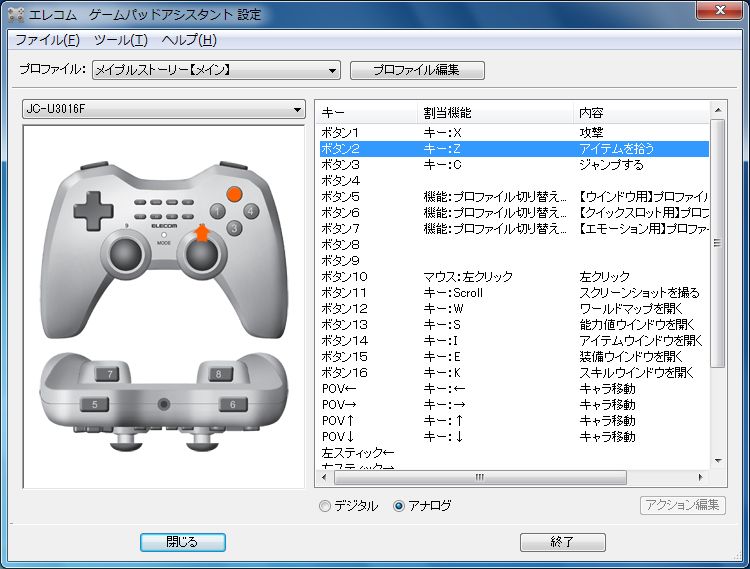Click the スキルウインドウを開く cell

(637, 372)
